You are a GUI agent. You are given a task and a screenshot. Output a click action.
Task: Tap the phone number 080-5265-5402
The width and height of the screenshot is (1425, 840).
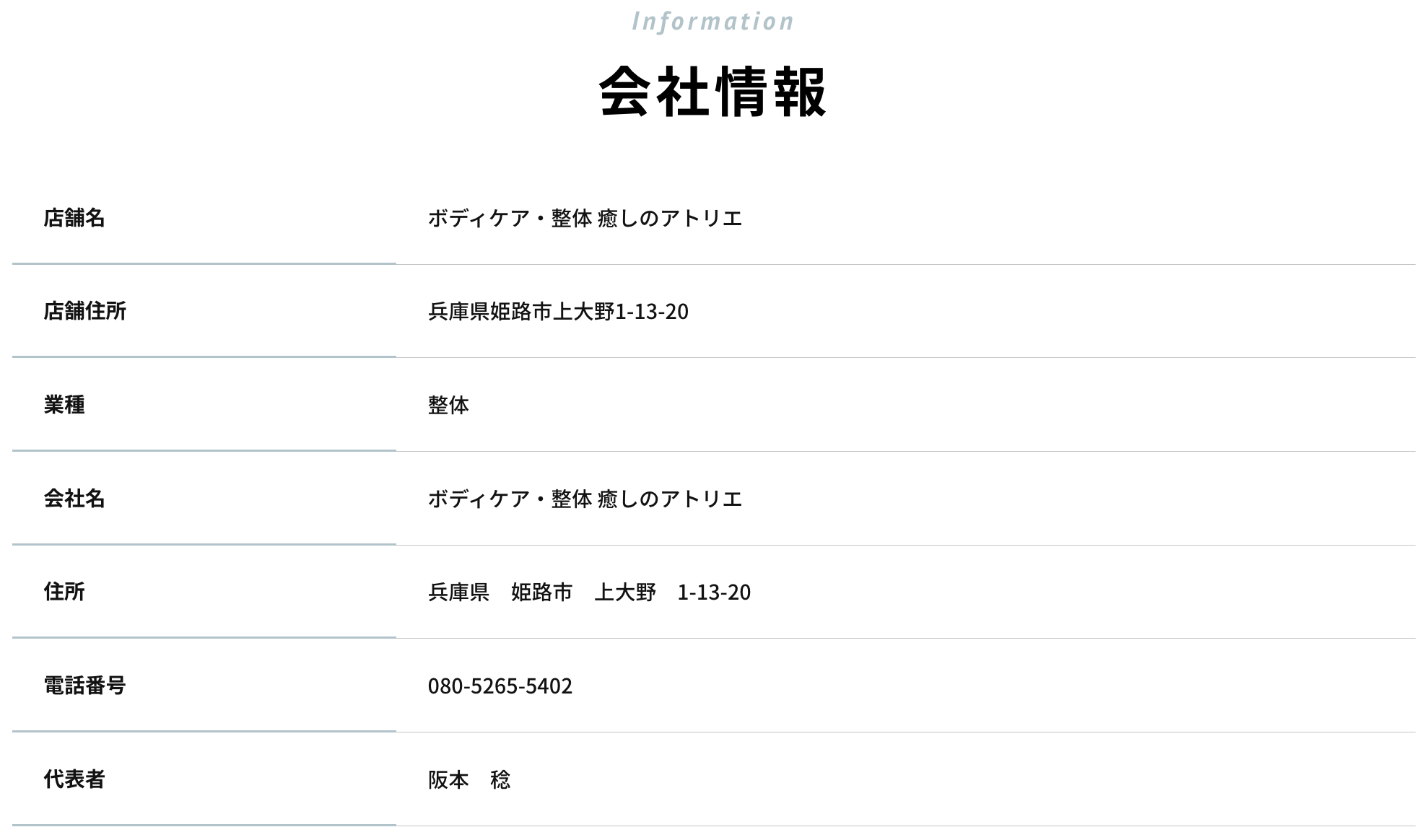coord(500,686)
